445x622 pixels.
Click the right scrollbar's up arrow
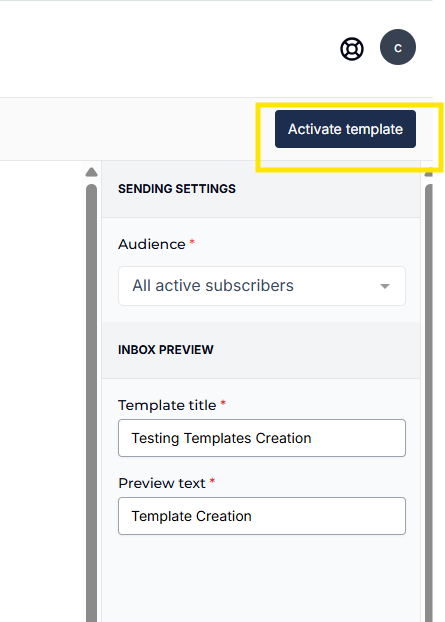click(x=429, y=173)
